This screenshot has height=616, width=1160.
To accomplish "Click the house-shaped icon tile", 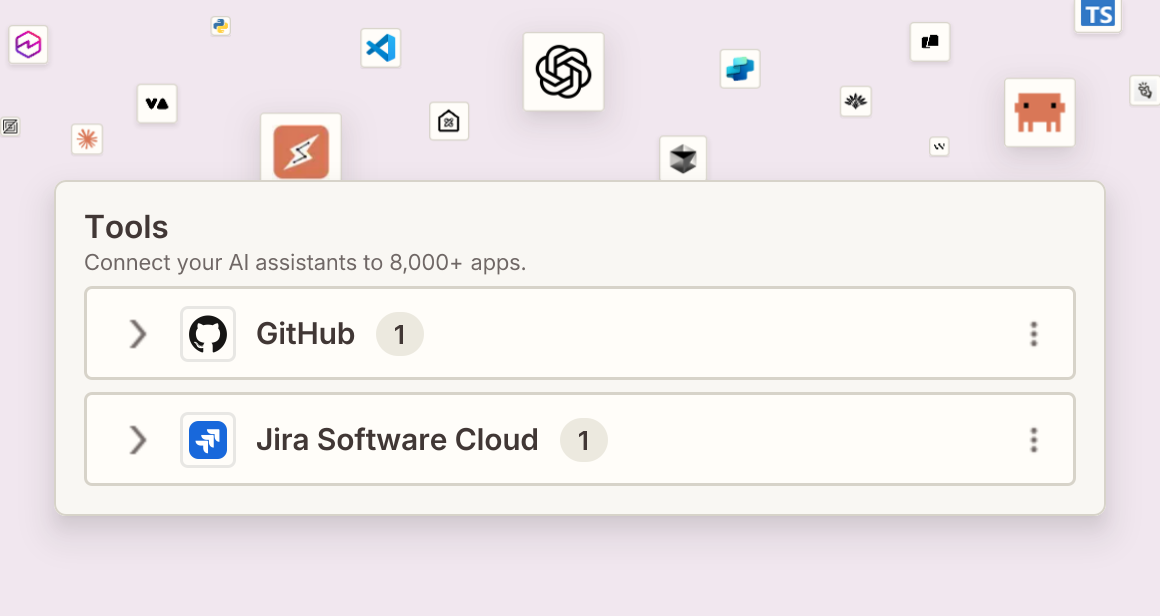I will (x=449, y=121).
